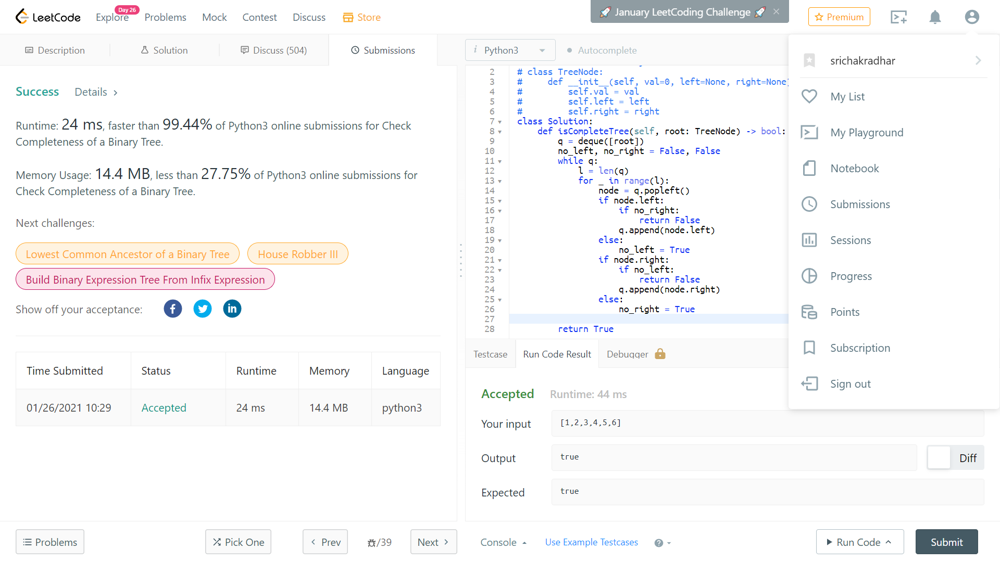Expand the Run Code options arrow
This screenshot has width=1000, height=562.
point(888,542)
